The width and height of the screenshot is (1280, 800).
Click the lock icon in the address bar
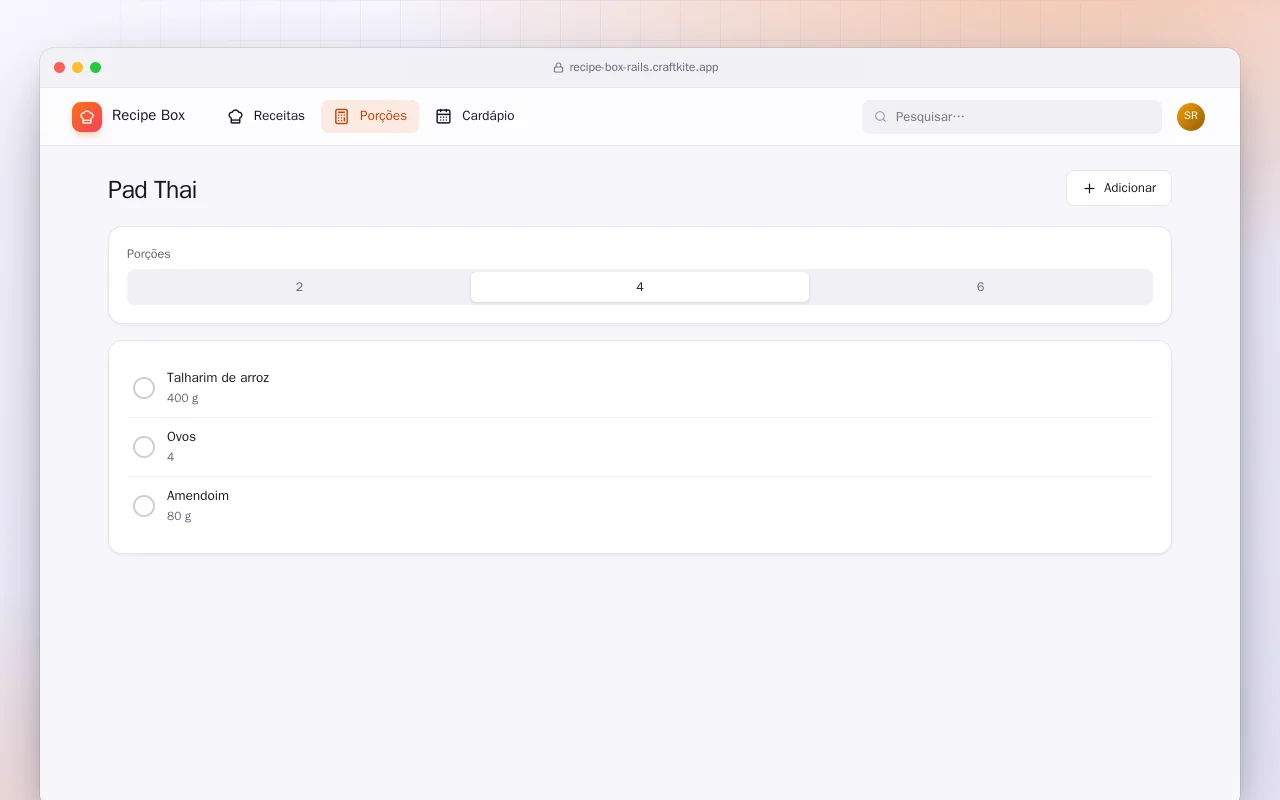pos(559,68)
